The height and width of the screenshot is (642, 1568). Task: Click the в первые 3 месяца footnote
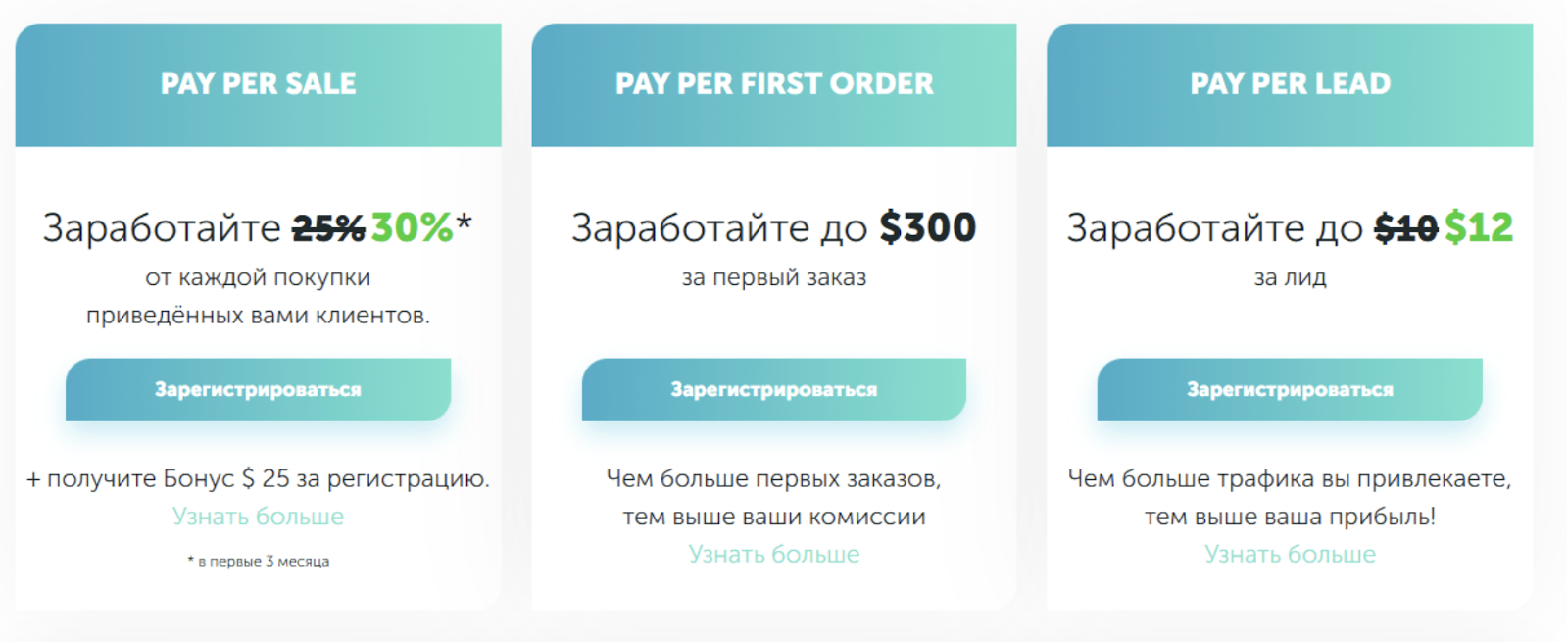(x=259, y=562)
